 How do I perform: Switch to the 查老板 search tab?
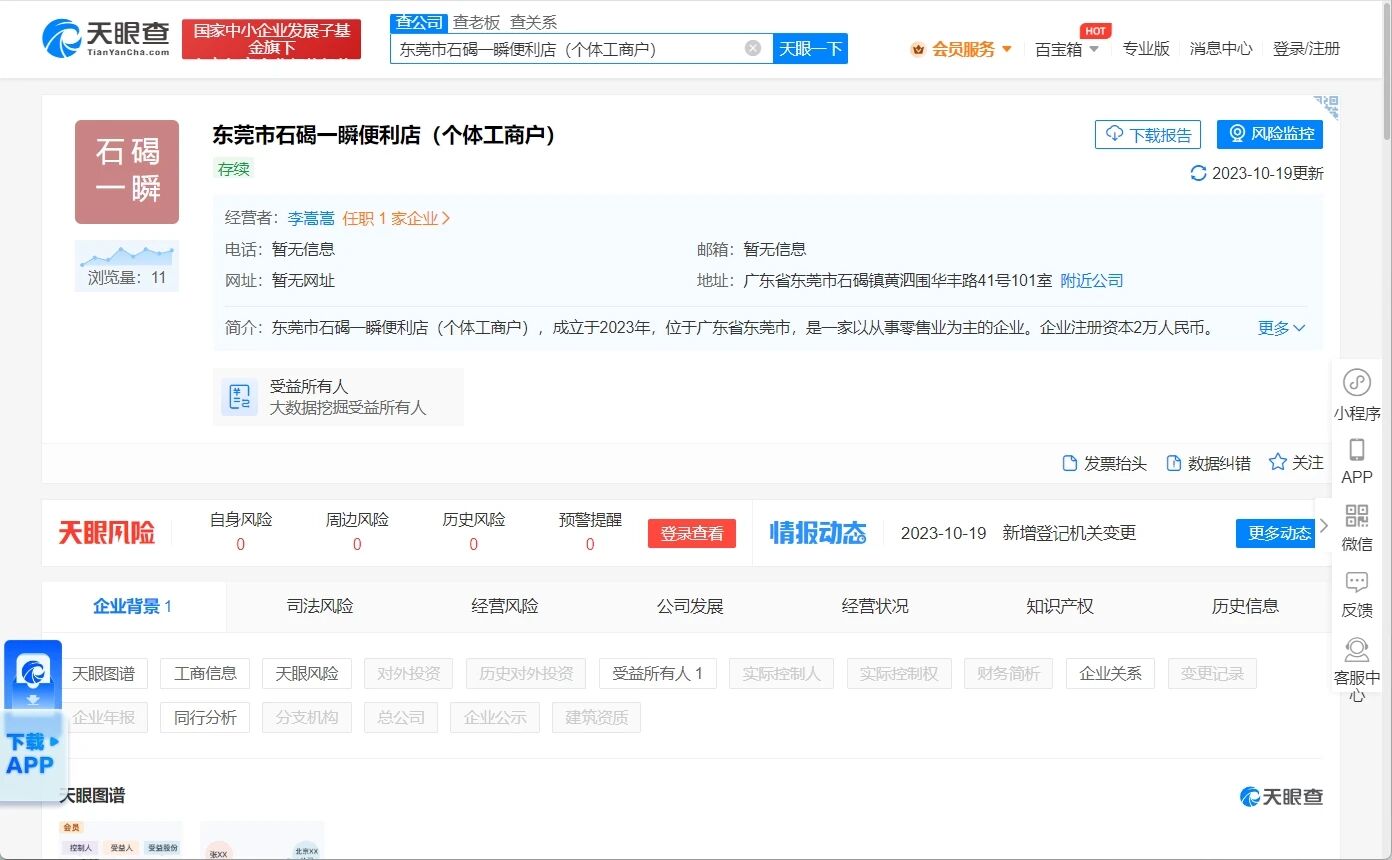[476, 22]
